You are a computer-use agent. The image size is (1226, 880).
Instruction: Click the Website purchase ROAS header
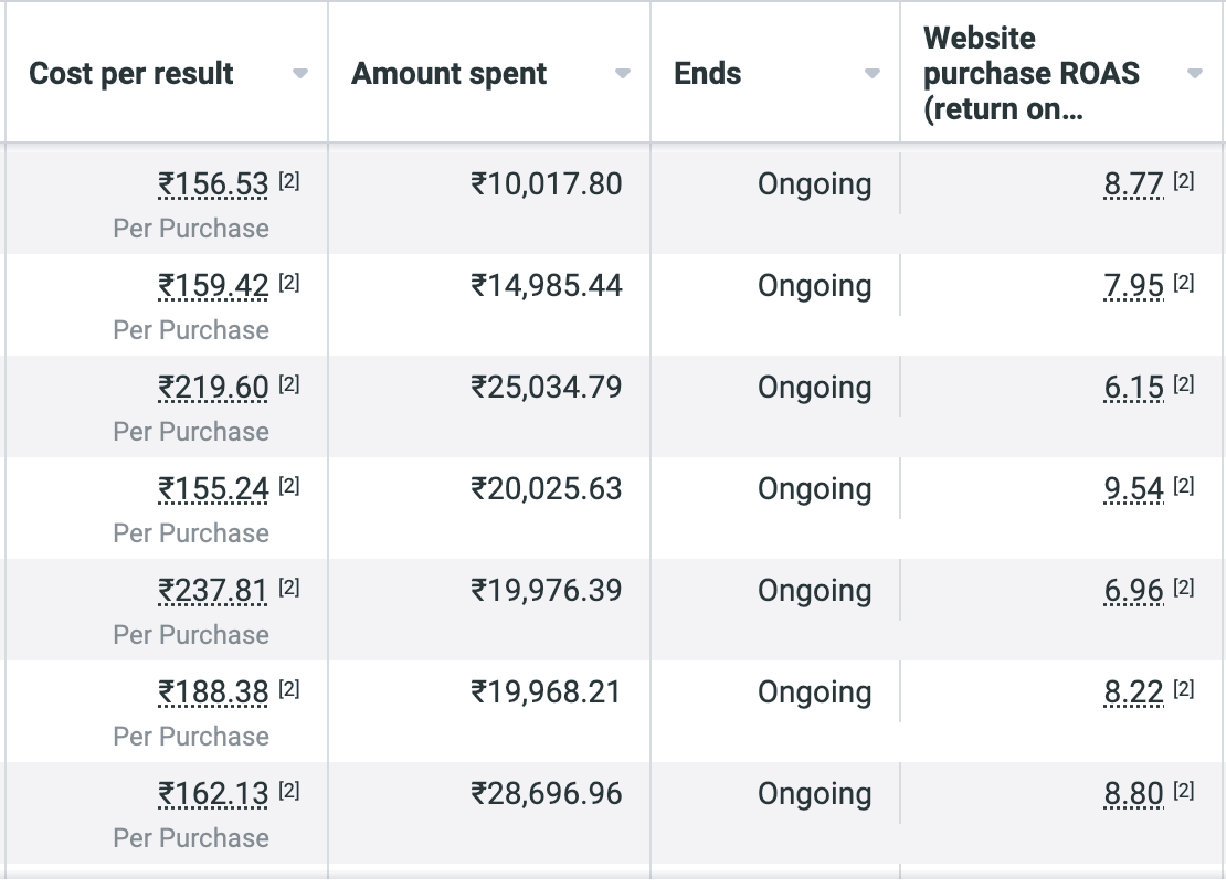[1031, 74]
